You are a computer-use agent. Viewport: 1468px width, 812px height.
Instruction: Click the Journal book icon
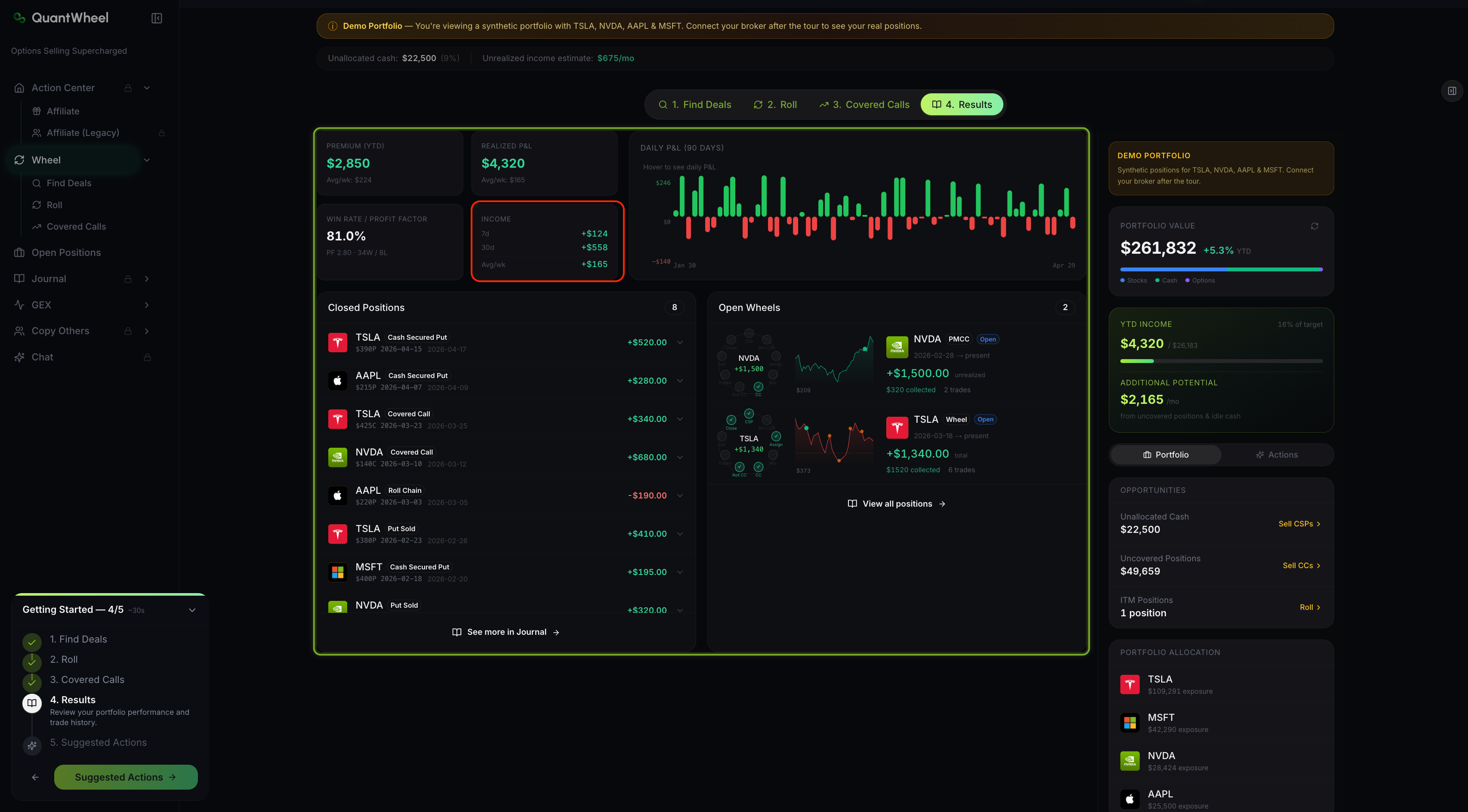19,279
